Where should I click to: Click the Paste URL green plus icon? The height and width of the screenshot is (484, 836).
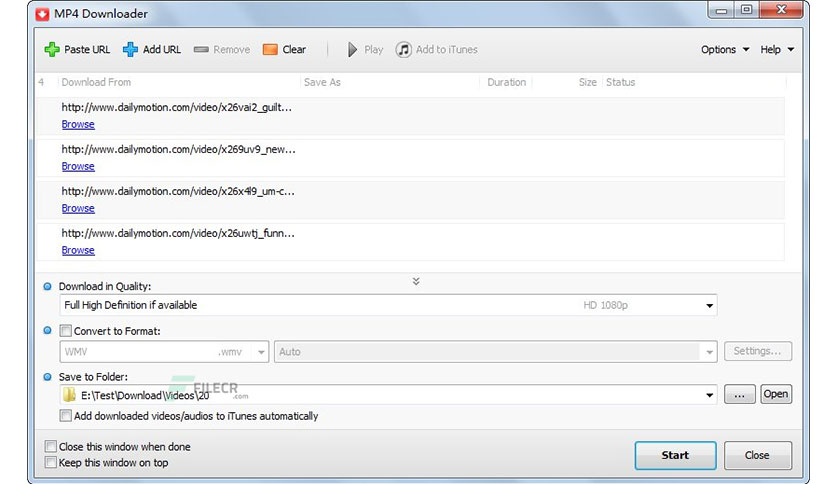pyautogui.click(x=52, y=50)
